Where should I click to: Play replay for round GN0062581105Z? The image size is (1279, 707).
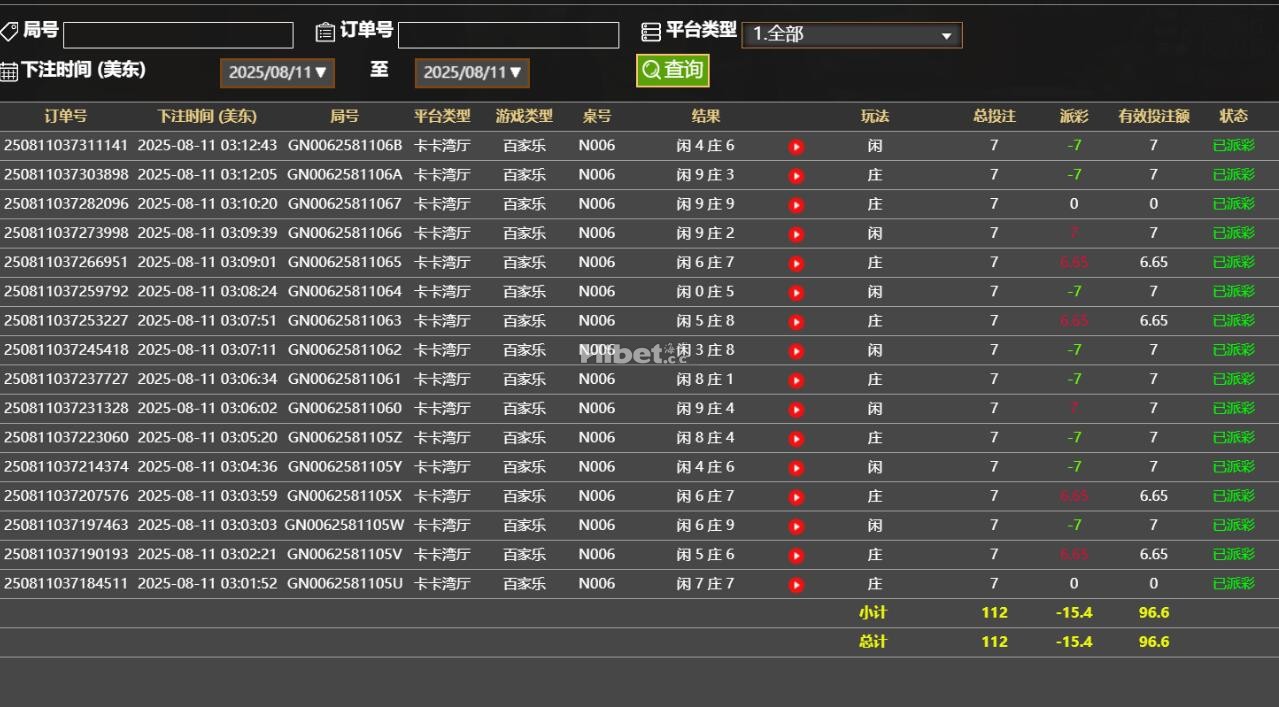tap(796, 439)
